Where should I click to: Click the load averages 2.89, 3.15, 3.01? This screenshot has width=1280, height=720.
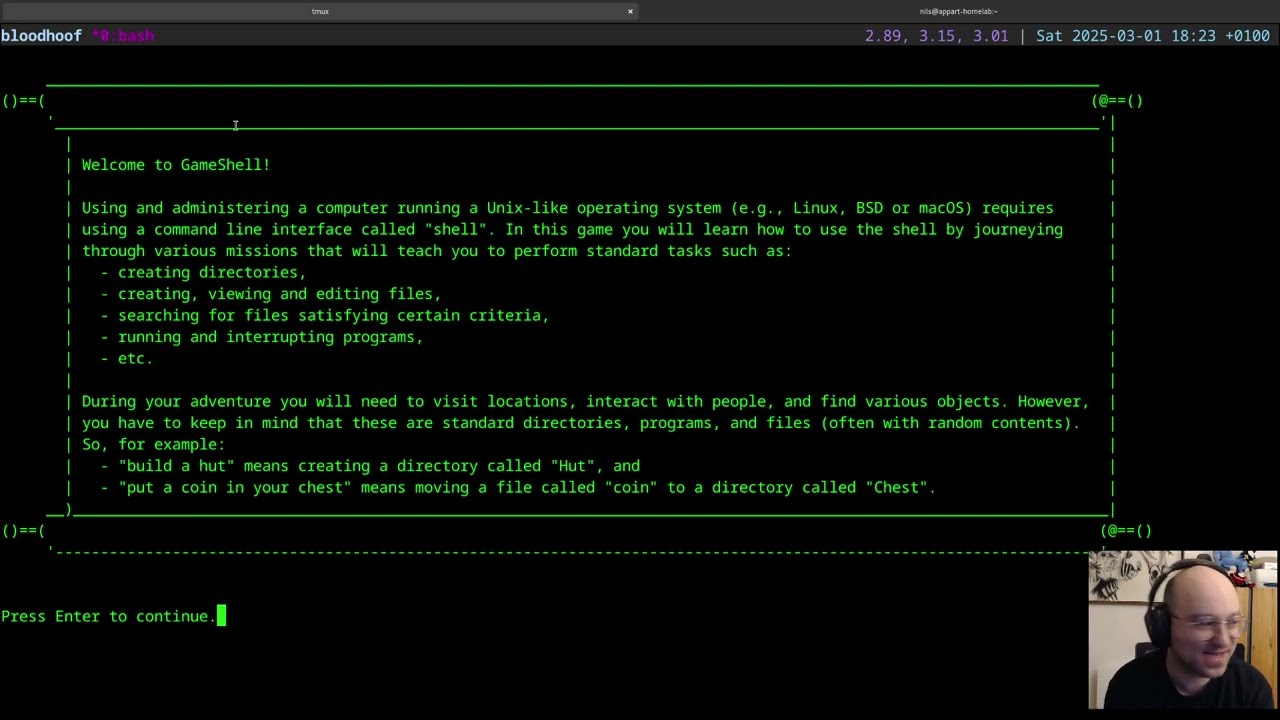coord(936,36)
